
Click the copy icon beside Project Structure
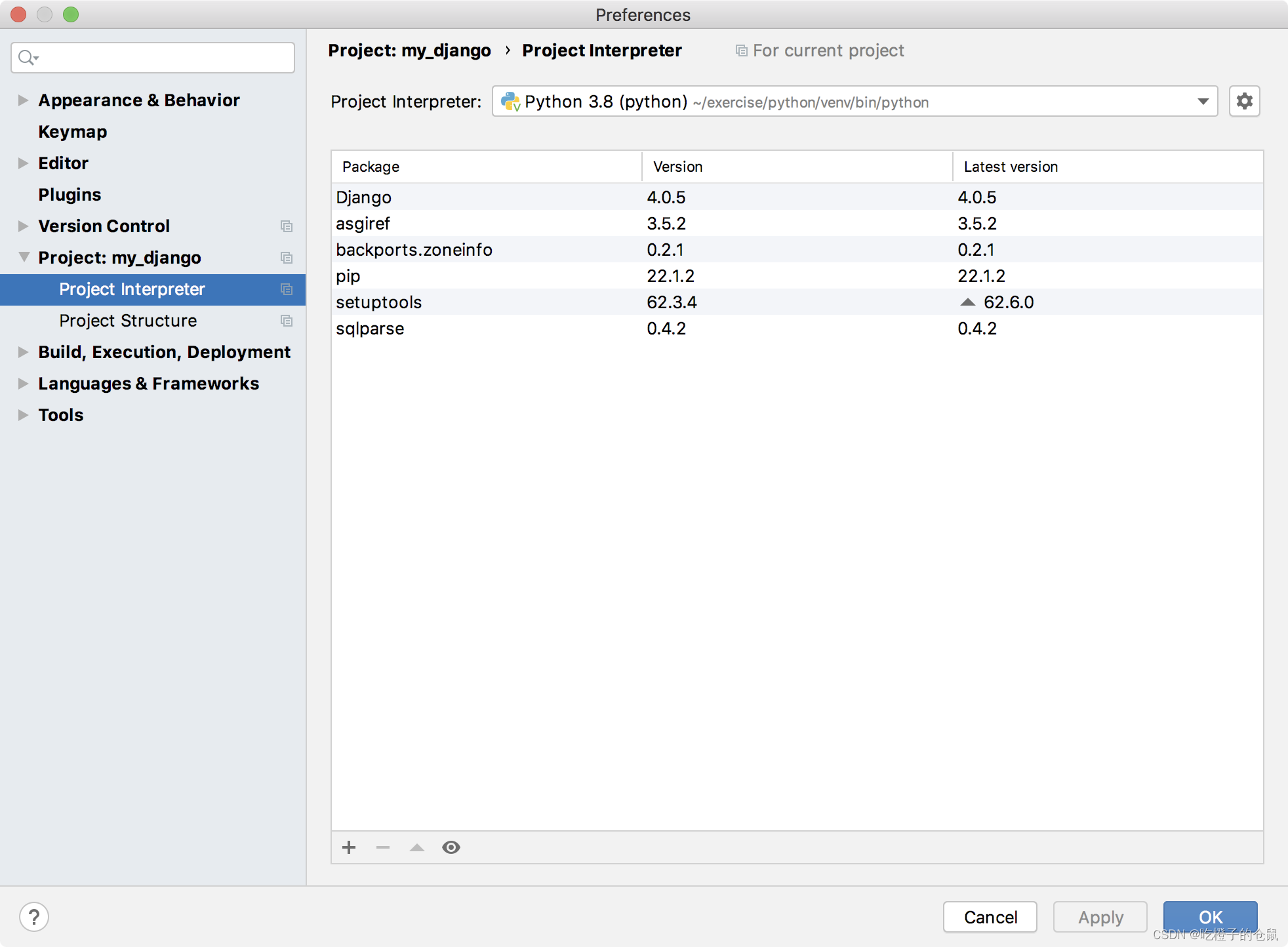[x=287, y=321]
